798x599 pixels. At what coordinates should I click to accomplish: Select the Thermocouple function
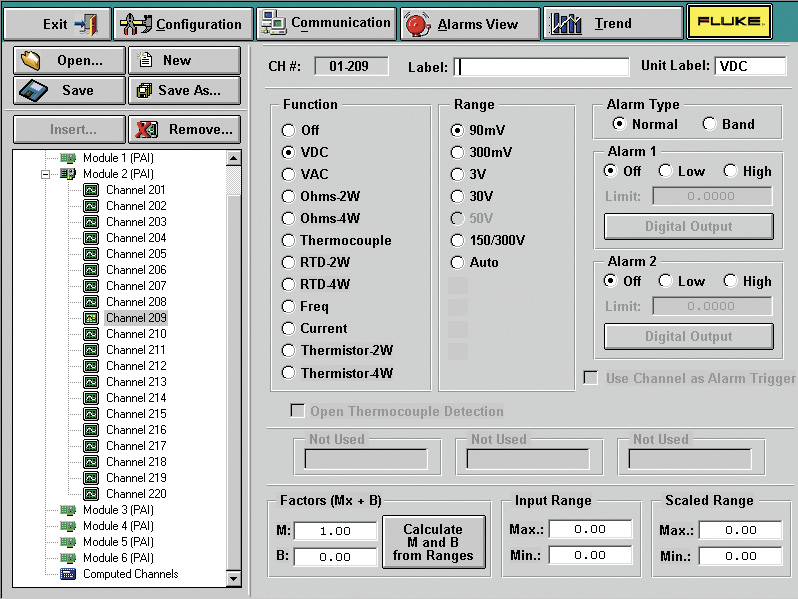[288, 240]
